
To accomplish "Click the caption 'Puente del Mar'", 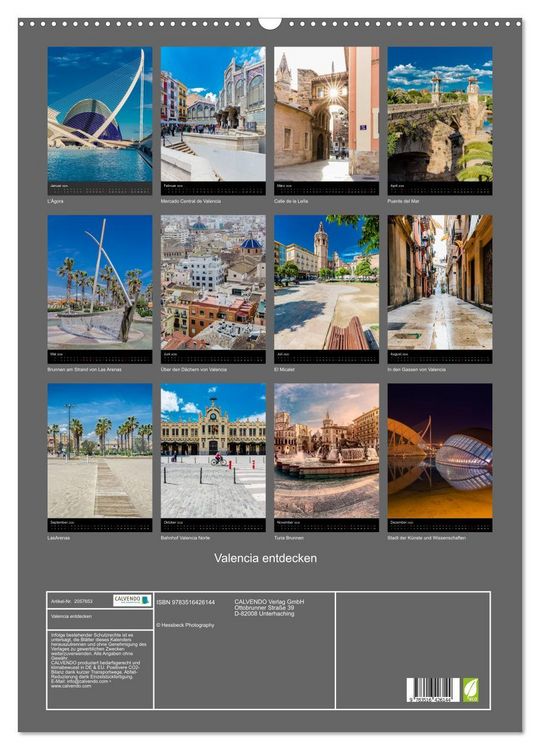I will [x=403, y=201].
